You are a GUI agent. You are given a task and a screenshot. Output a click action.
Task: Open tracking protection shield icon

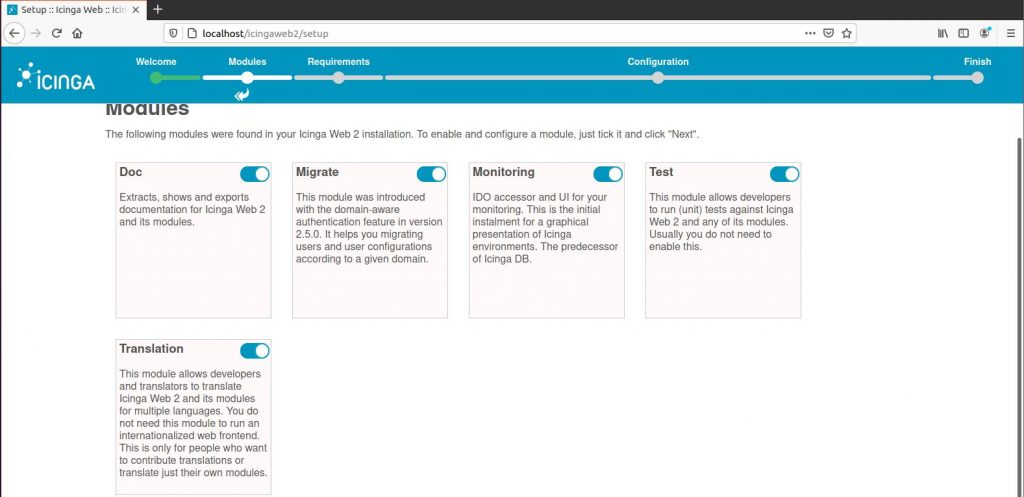click(173, 33)
